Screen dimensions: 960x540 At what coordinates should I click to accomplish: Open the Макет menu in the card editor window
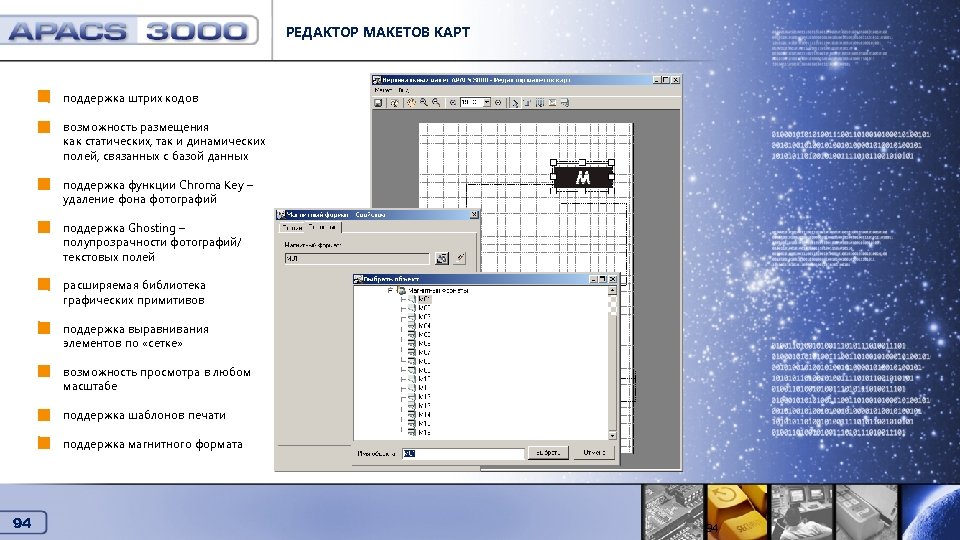pyautogui.click(x=383, y=90)
